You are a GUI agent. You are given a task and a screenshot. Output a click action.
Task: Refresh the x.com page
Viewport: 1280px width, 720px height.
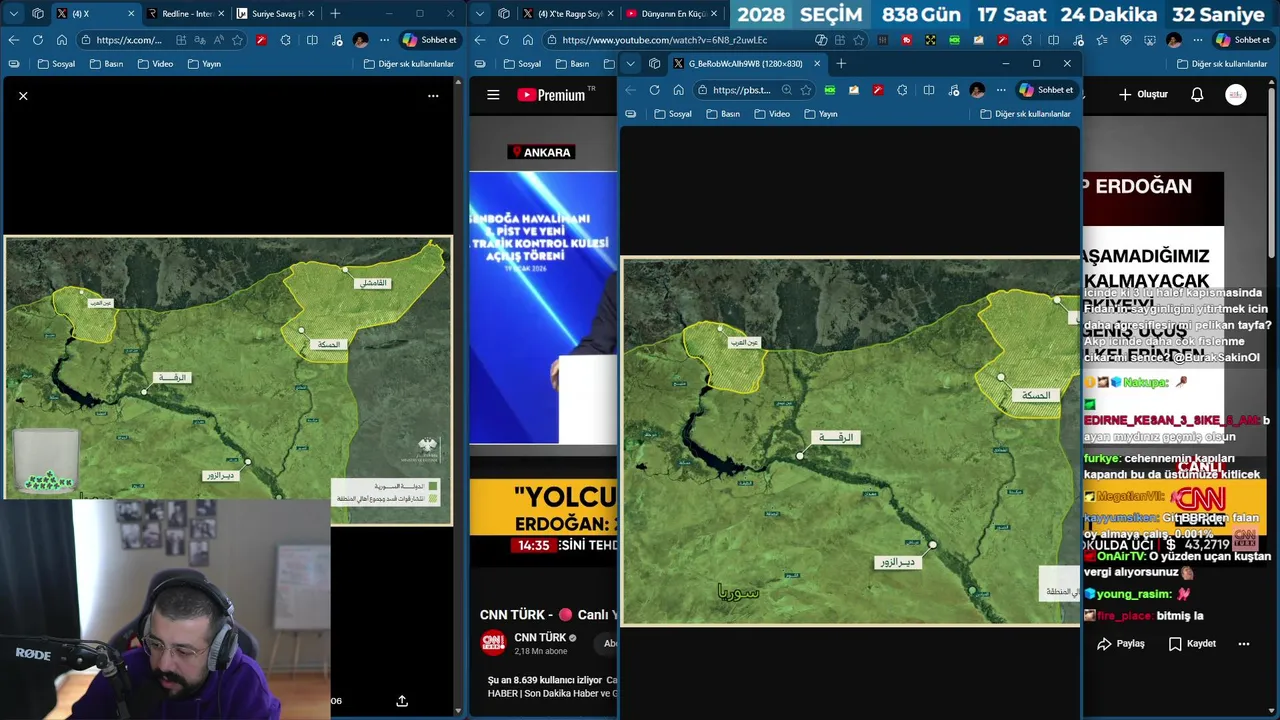[x=38, y=40]
